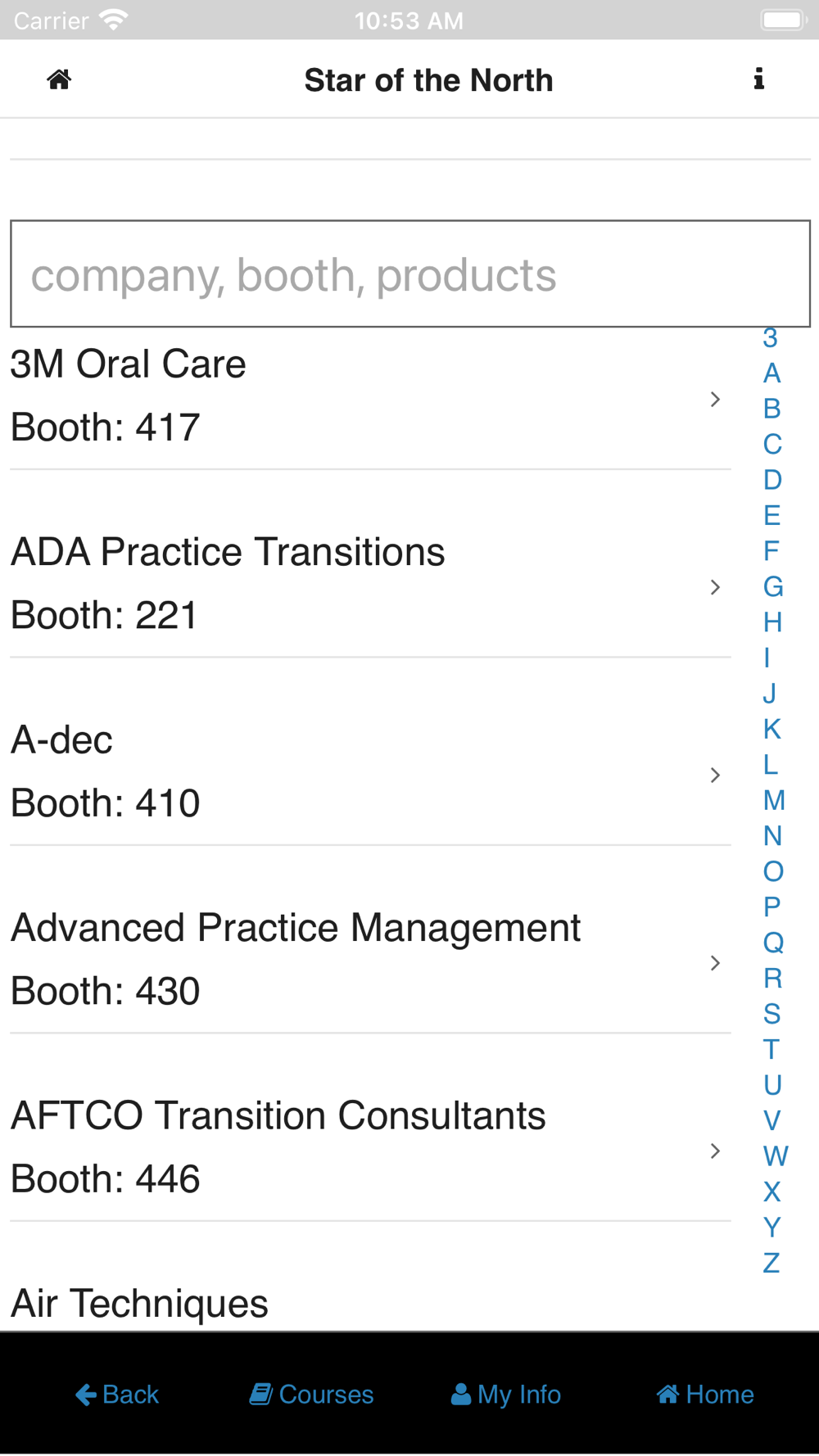
Task: Jump to letter D in the side index
Action: (772, 480)
